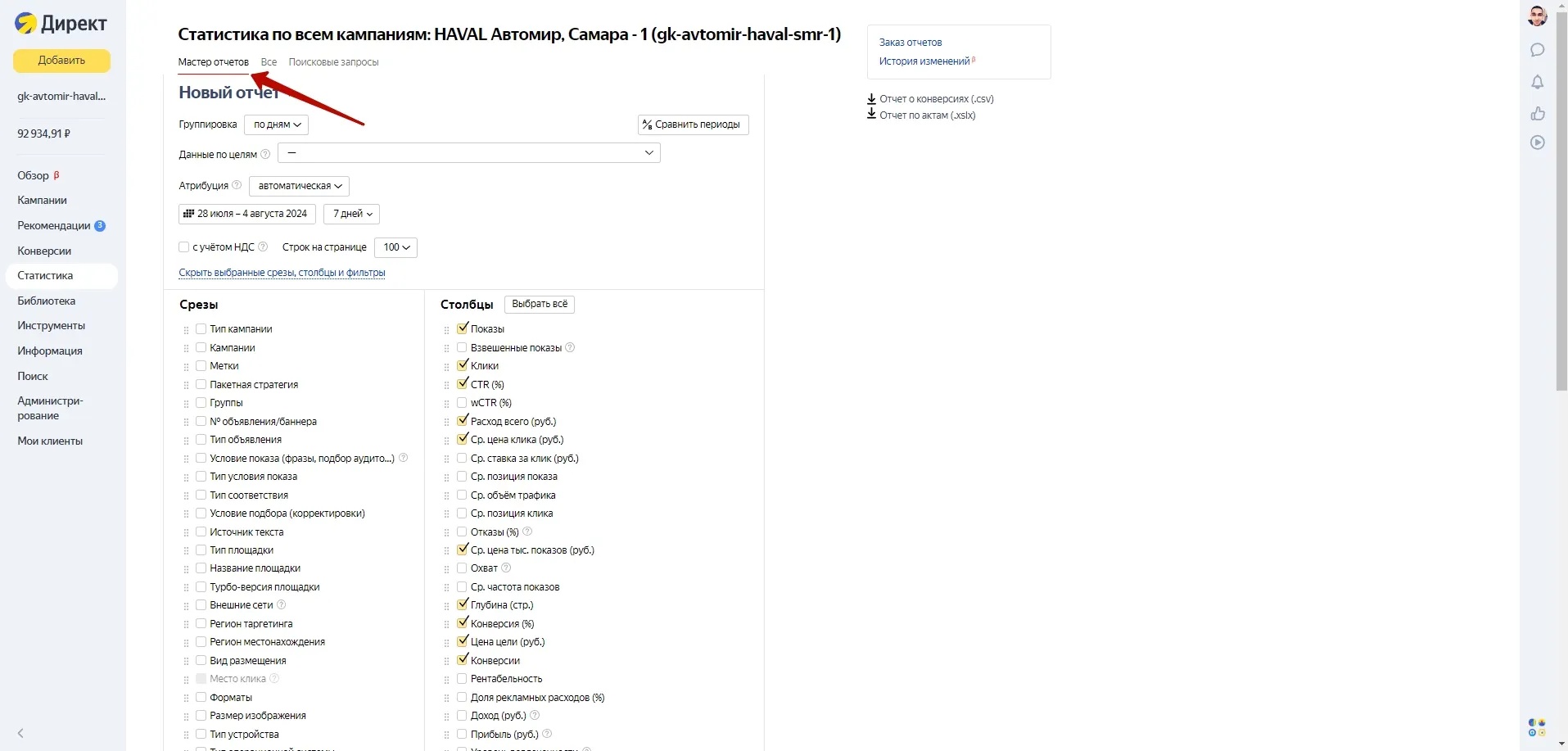The height and width of the screenshot is (751, 1568).
Task: Open the 7 дней period dropdown
Action: point(351,214)
